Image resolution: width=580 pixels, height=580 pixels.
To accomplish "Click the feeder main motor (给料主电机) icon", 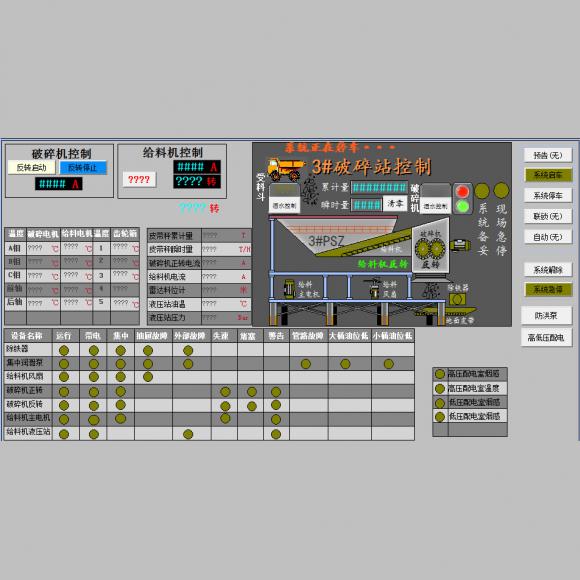I will (x=289, y=289).
